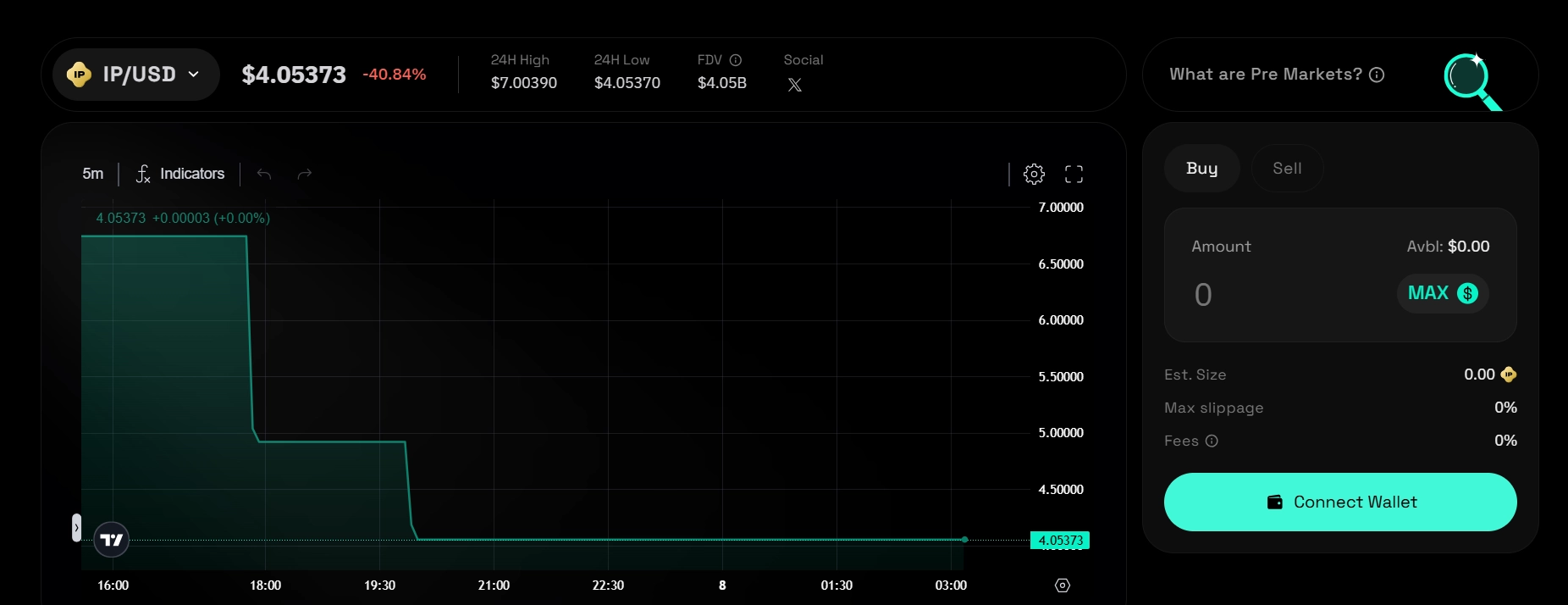Screen dimensions: 1568x605
Task: Click the -40.84% change percentage
Action: [x=395, y=75]
